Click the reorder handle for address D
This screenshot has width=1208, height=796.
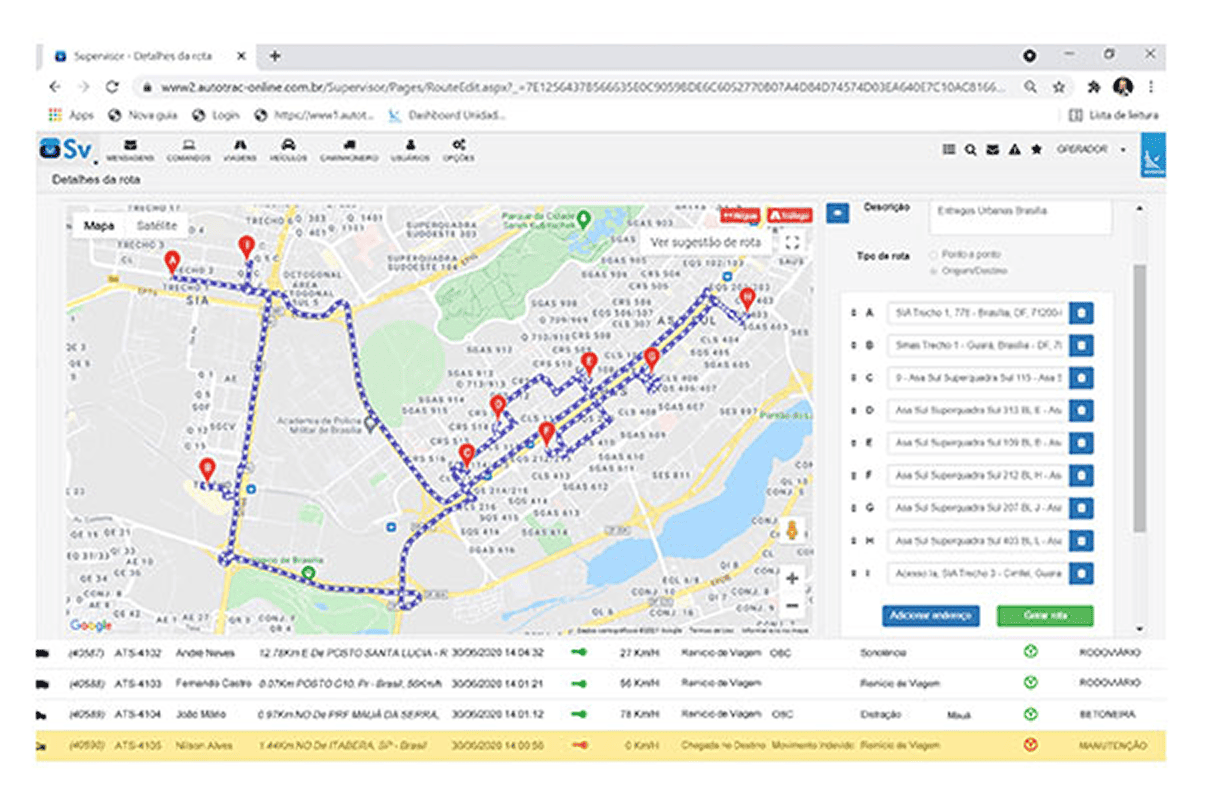853,411
